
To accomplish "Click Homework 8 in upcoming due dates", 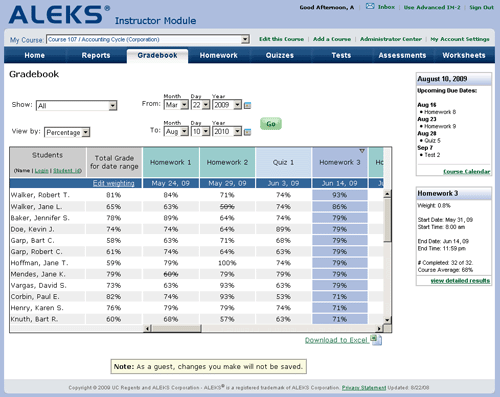I will pyautogui.click(x=440, y=112).
